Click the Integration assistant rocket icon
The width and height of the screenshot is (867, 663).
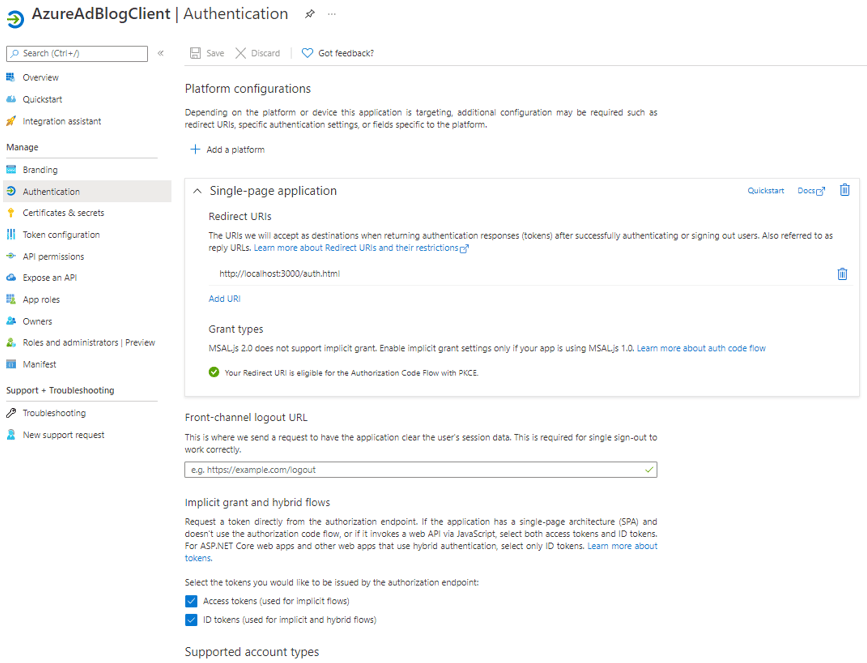pos(11,121)
